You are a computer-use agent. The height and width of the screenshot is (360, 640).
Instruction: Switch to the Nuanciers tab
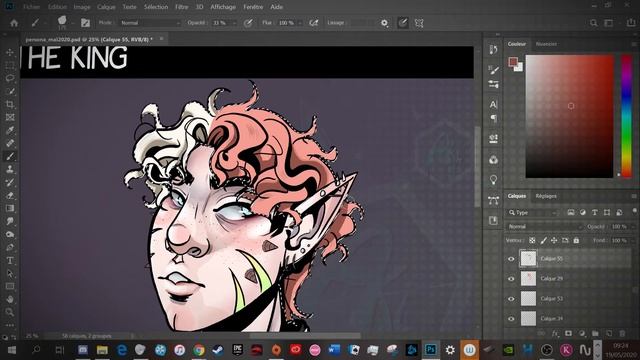546,44
